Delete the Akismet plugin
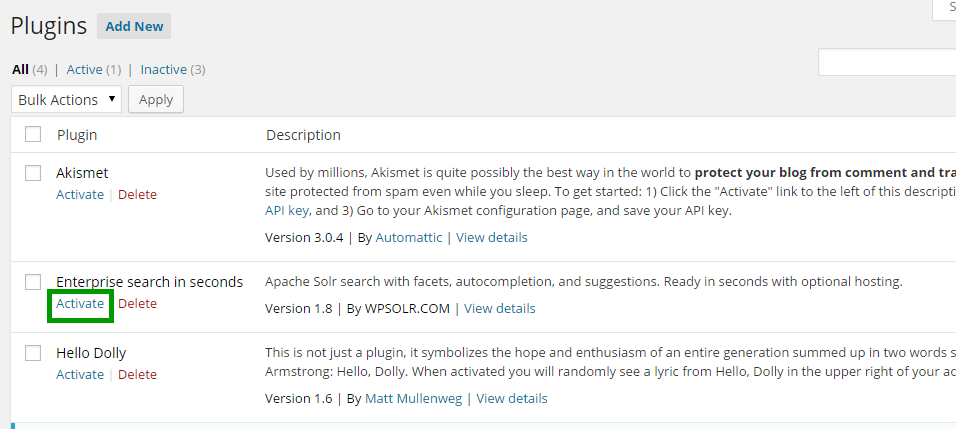956x429 pixels. coord(137,194)
